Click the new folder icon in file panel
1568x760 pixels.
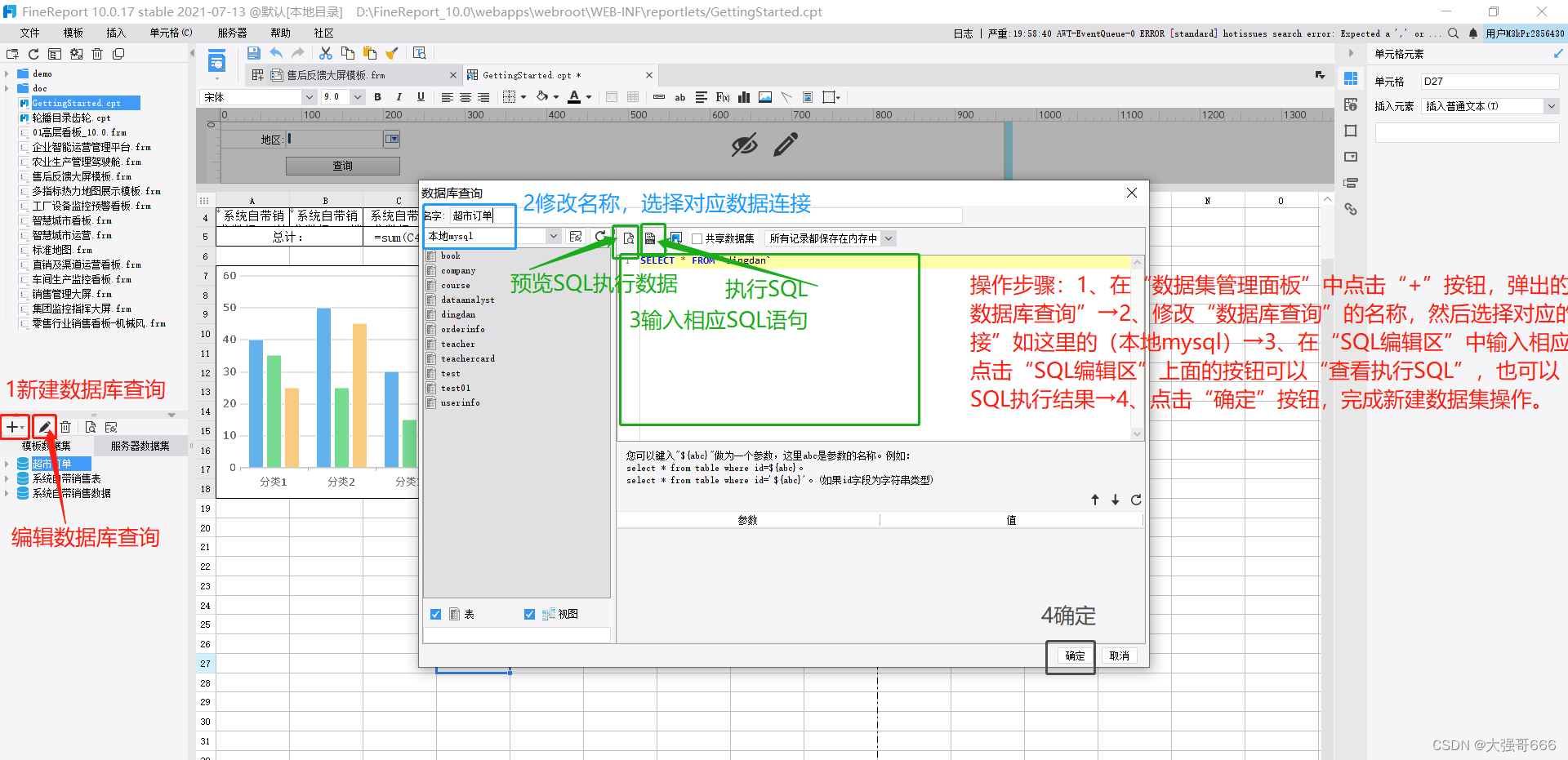(x=12, y=54)
